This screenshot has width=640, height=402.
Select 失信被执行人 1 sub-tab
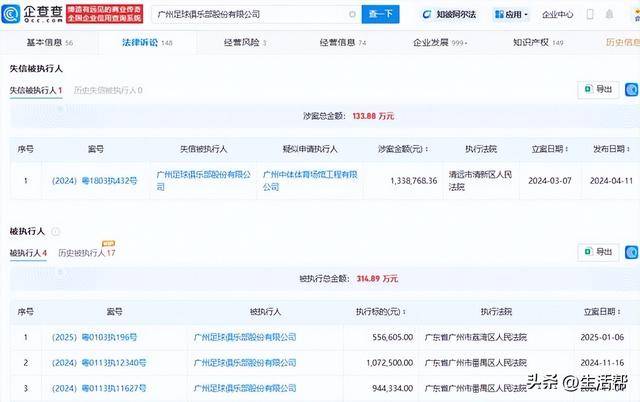pos(36,90)
